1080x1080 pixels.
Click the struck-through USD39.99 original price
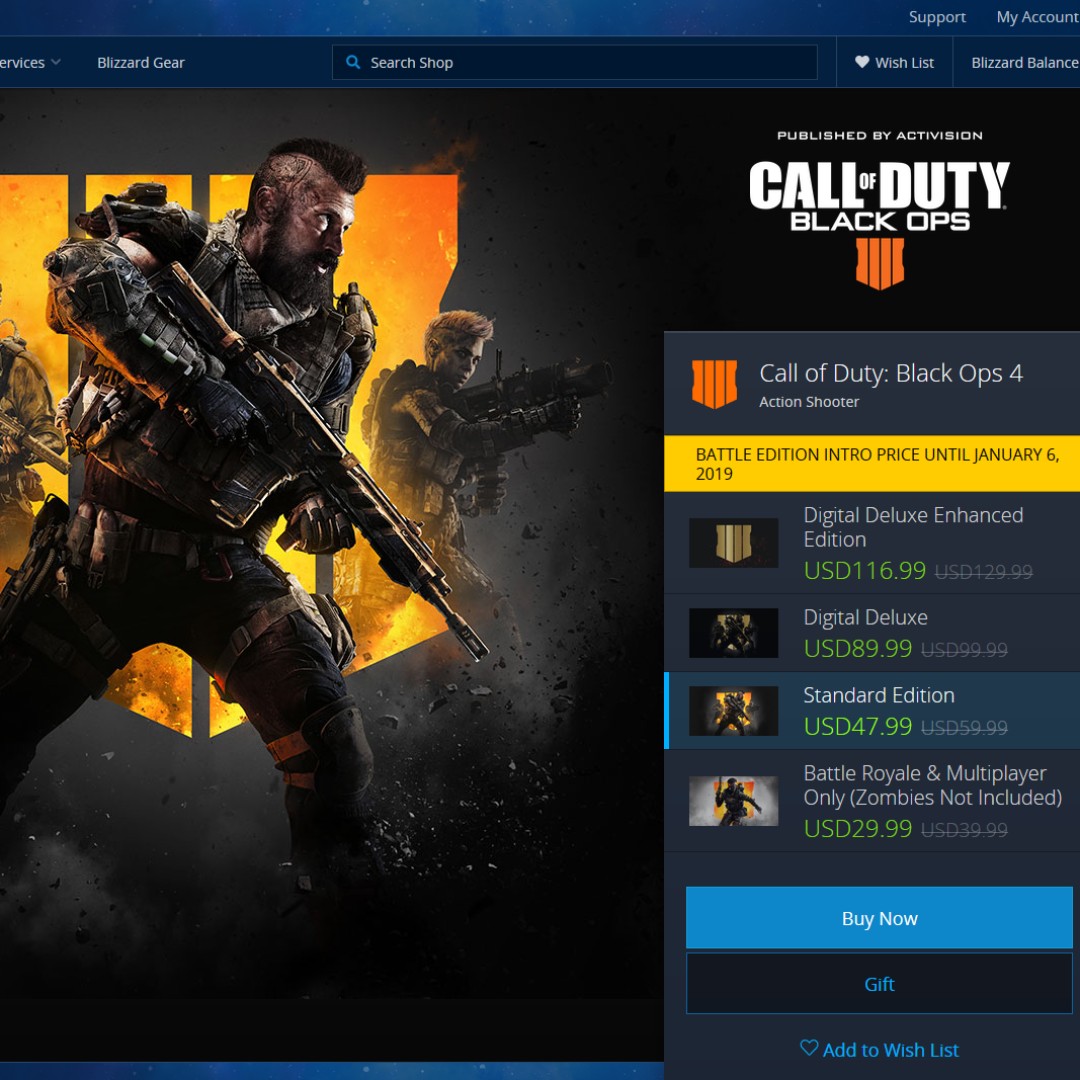[964, 829]
